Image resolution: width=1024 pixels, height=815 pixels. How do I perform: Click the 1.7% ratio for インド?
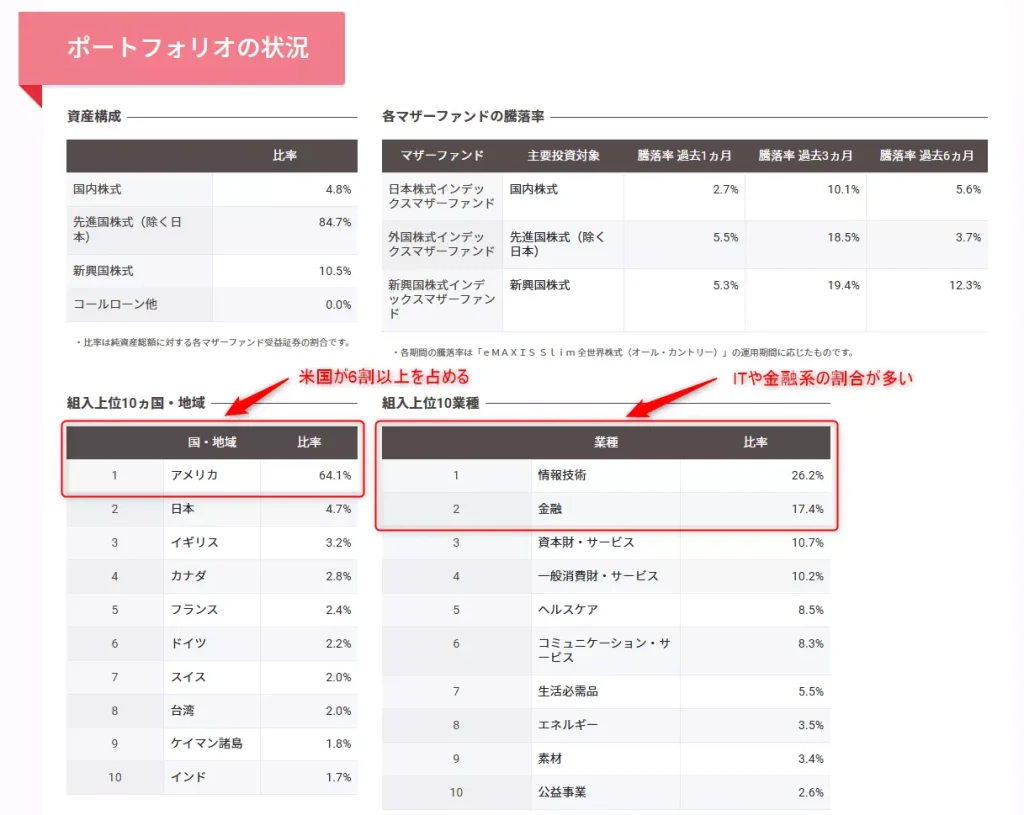click(338, 777)
